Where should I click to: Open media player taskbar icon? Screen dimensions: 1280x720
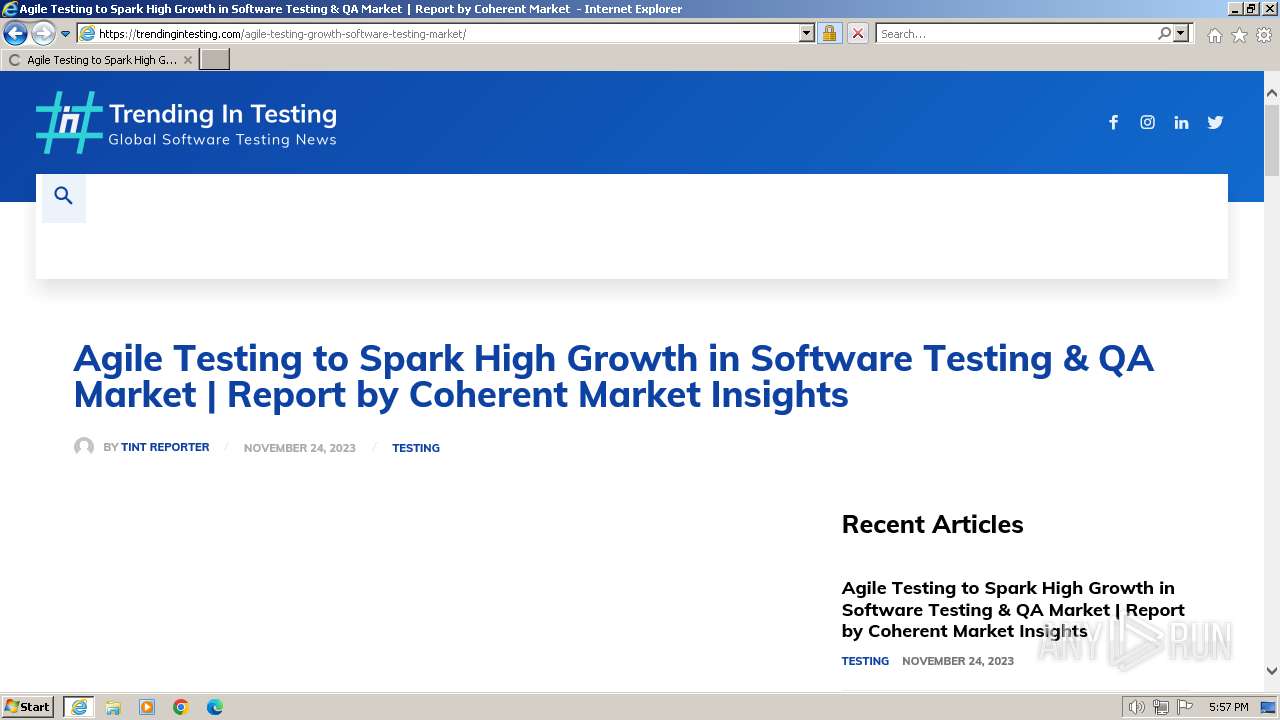click(147, 707)
